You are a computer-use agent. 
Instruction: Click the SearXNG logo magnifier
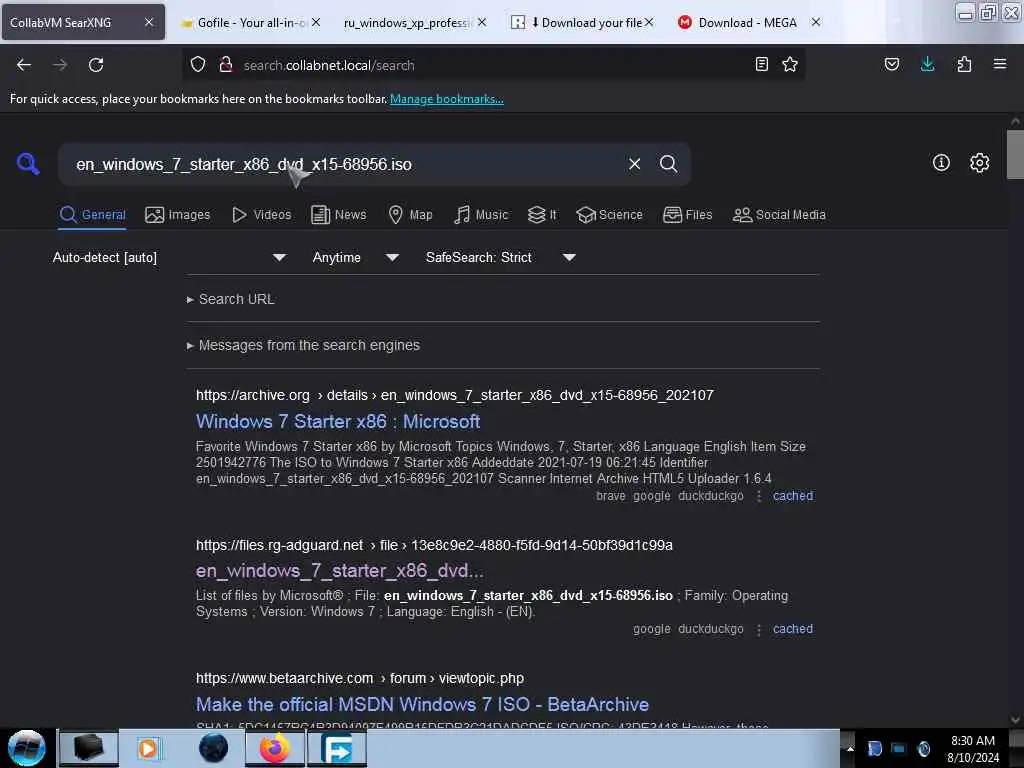tap(28, 163)
